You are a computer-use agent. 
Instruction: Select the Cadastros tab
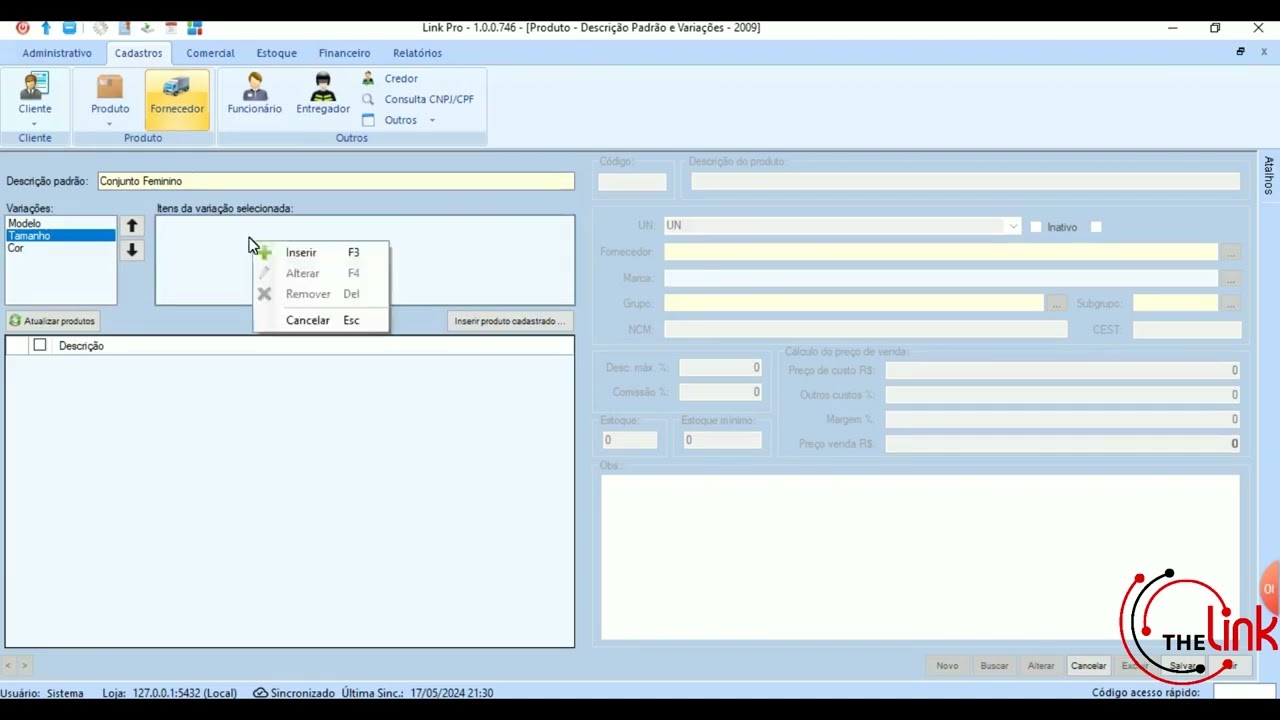pos(138,53)
